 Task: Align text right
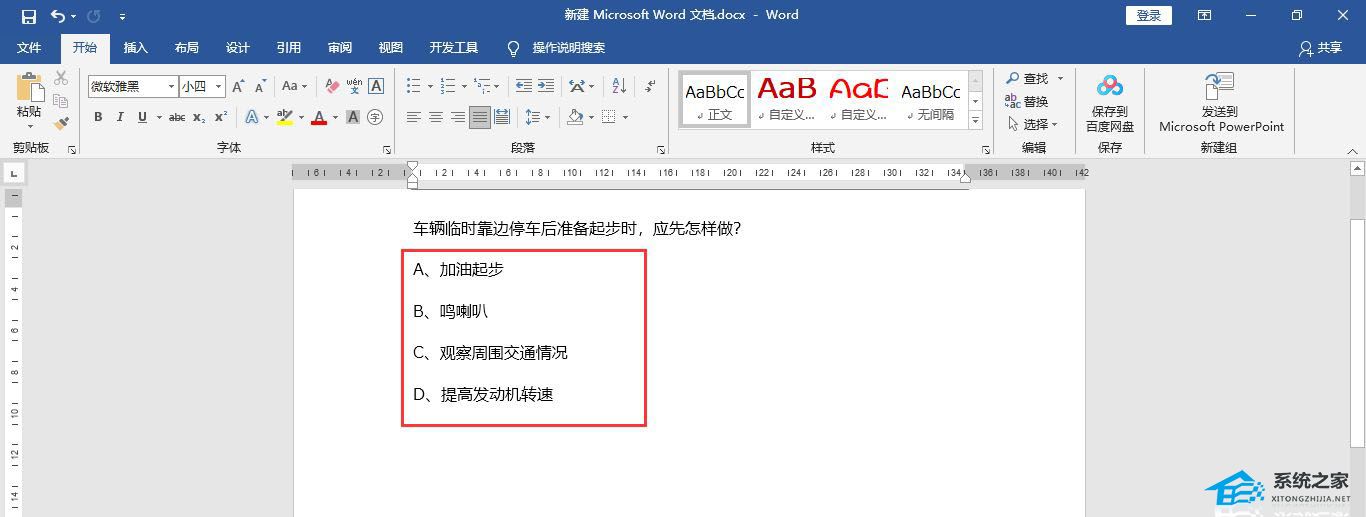[458, 117]
